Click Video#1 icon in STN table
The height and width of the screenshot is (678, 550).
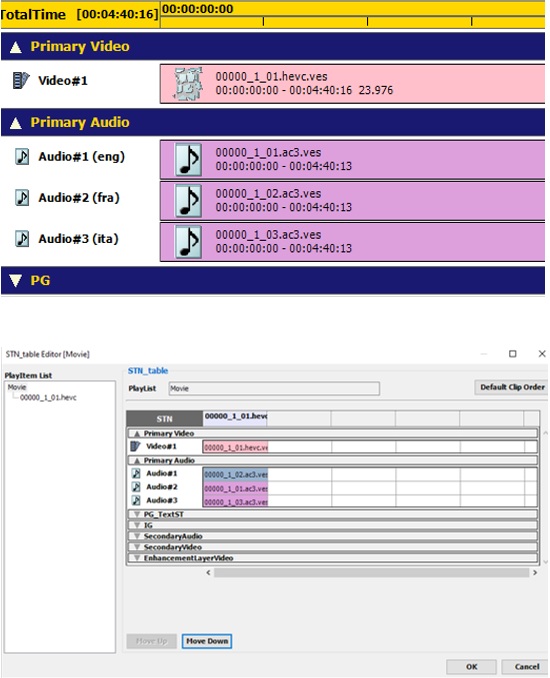pos(135,446)
